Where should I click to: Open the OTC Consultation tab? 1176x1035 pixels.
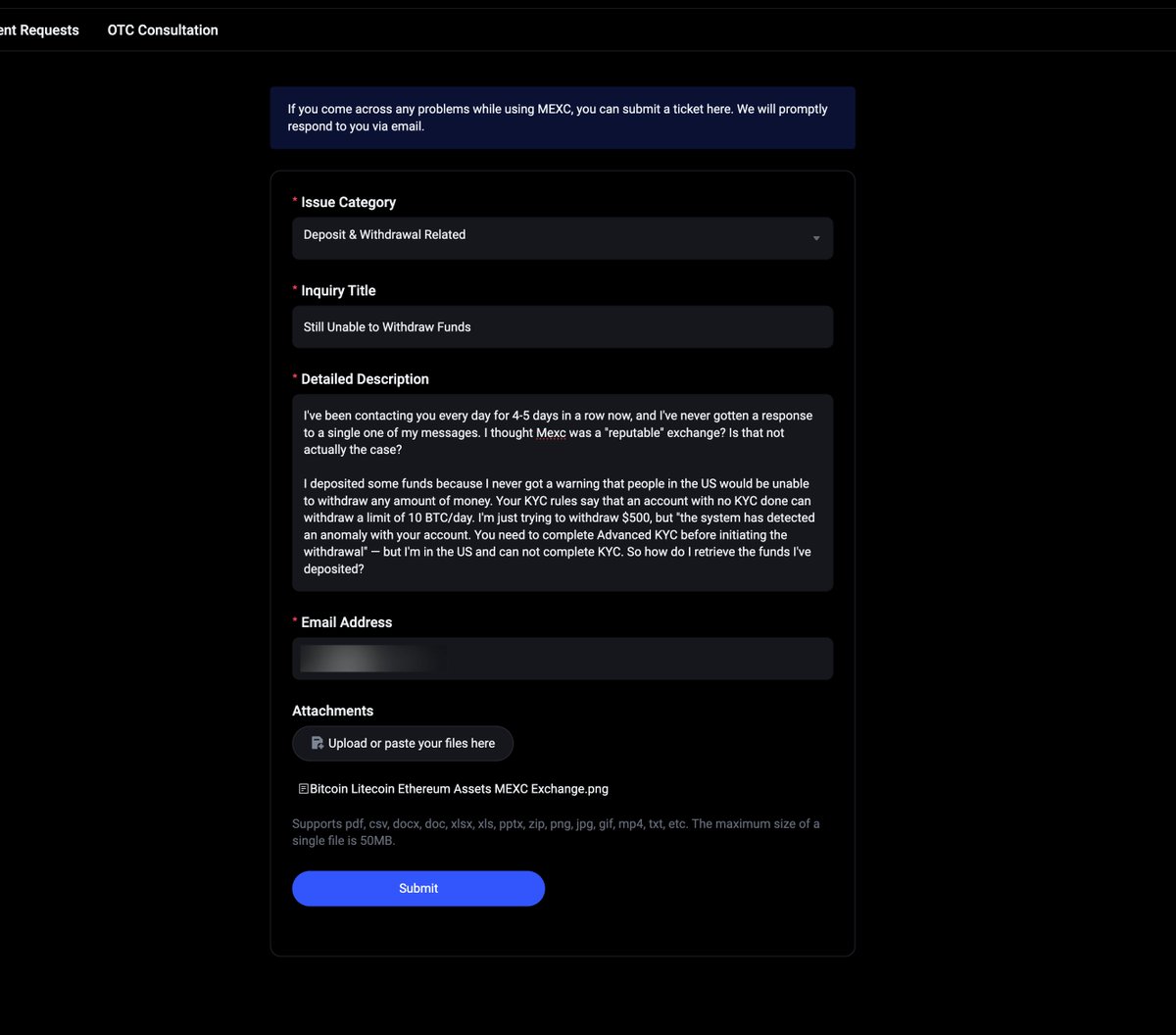click(163, 30)
